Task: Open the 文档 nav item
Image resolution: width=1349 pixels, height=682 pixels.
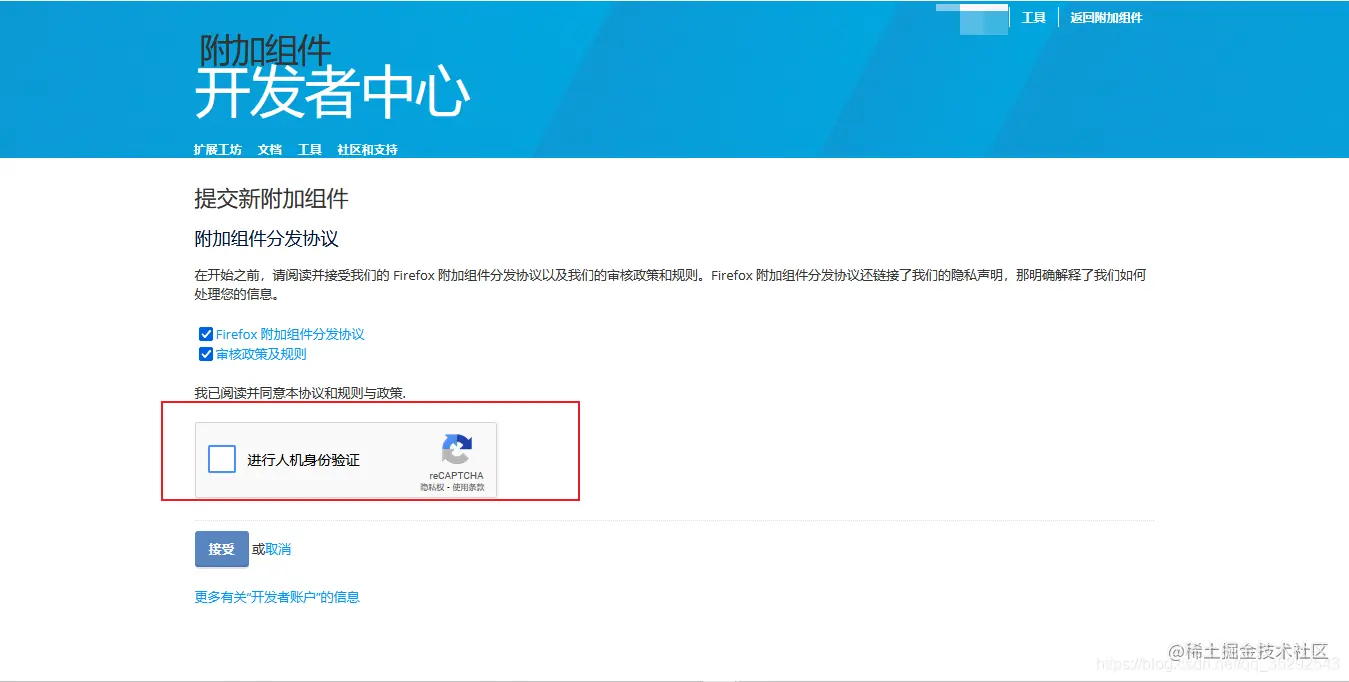Action: (x=270, y=150)
